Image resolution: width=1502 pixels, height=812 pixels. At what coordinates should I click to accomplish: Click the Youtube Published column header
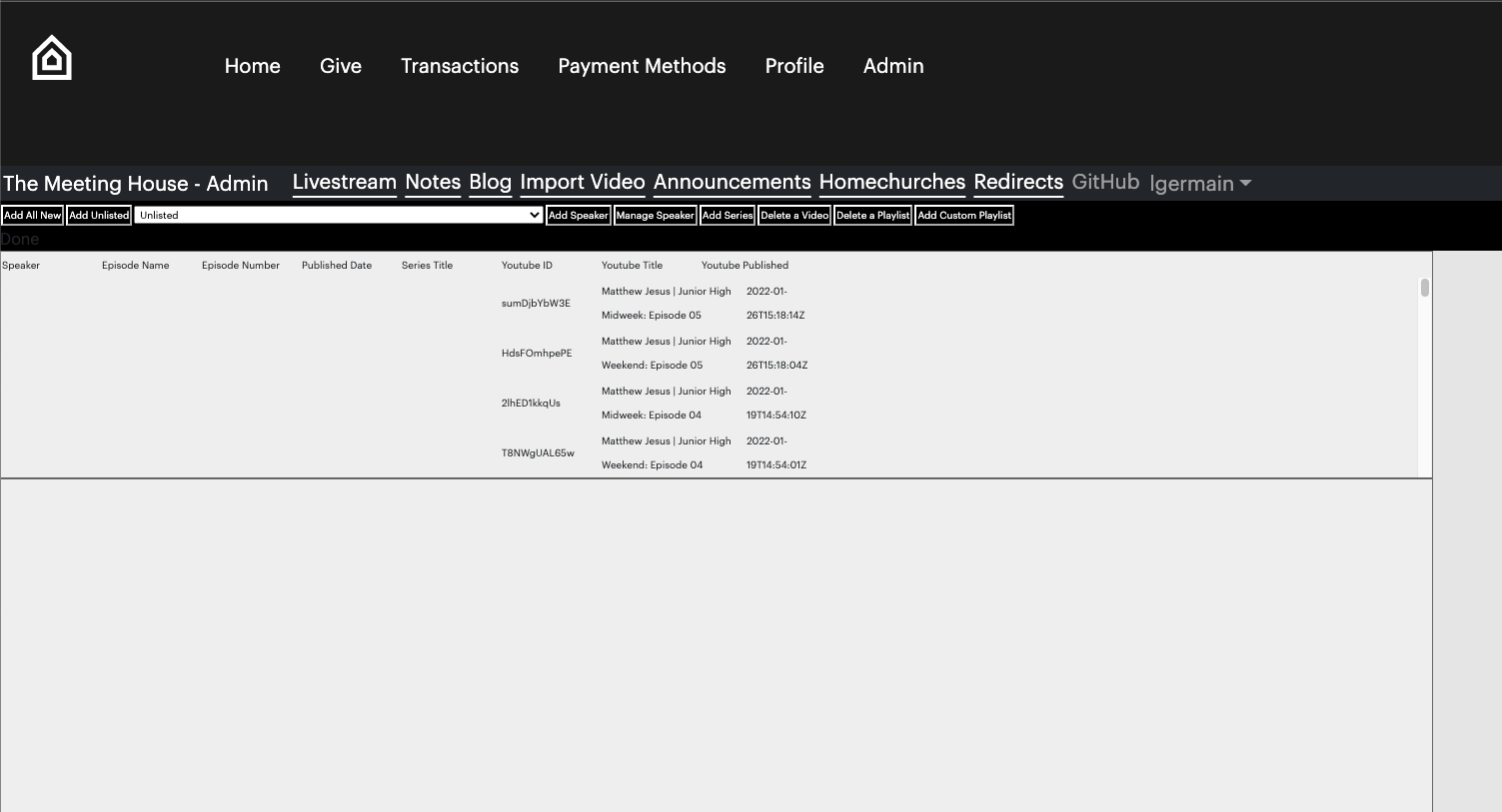pos(746,266)
